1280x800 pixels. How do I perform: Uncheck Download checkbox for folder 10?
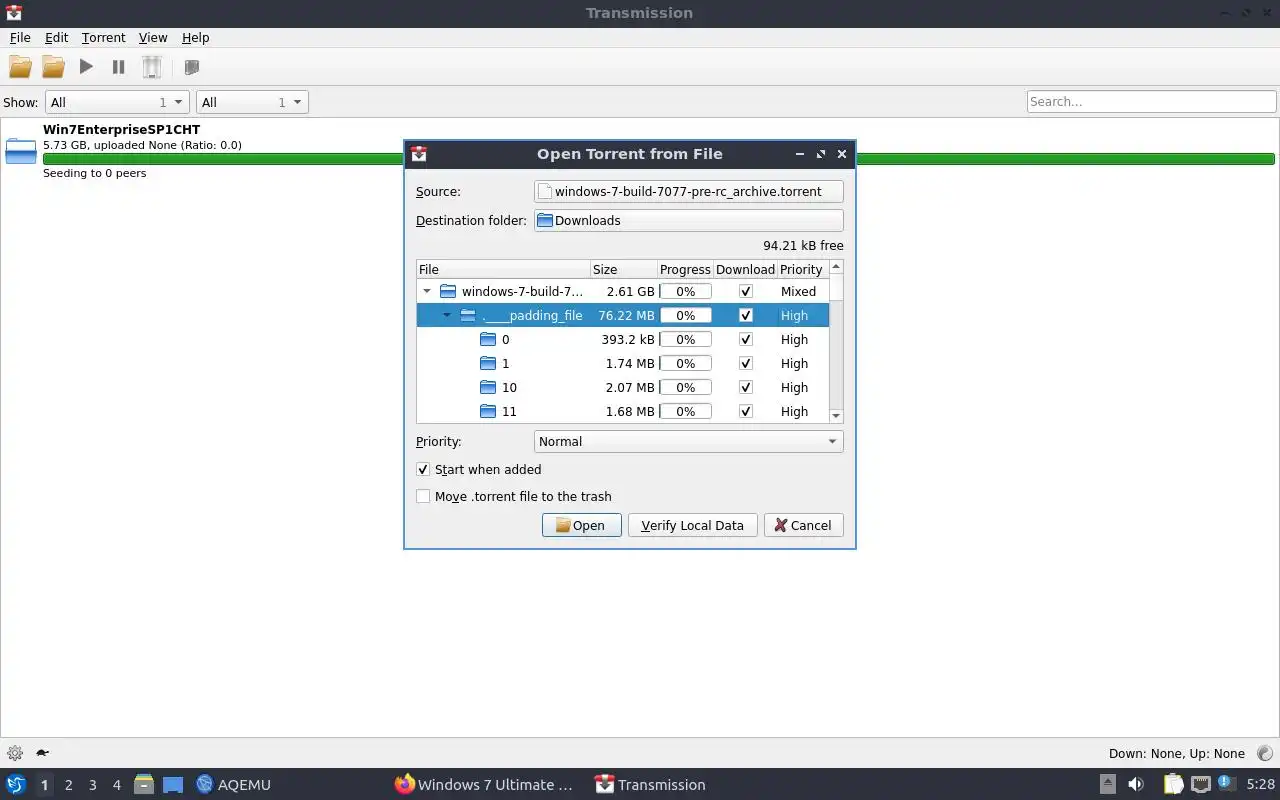(x=745, y=387)
